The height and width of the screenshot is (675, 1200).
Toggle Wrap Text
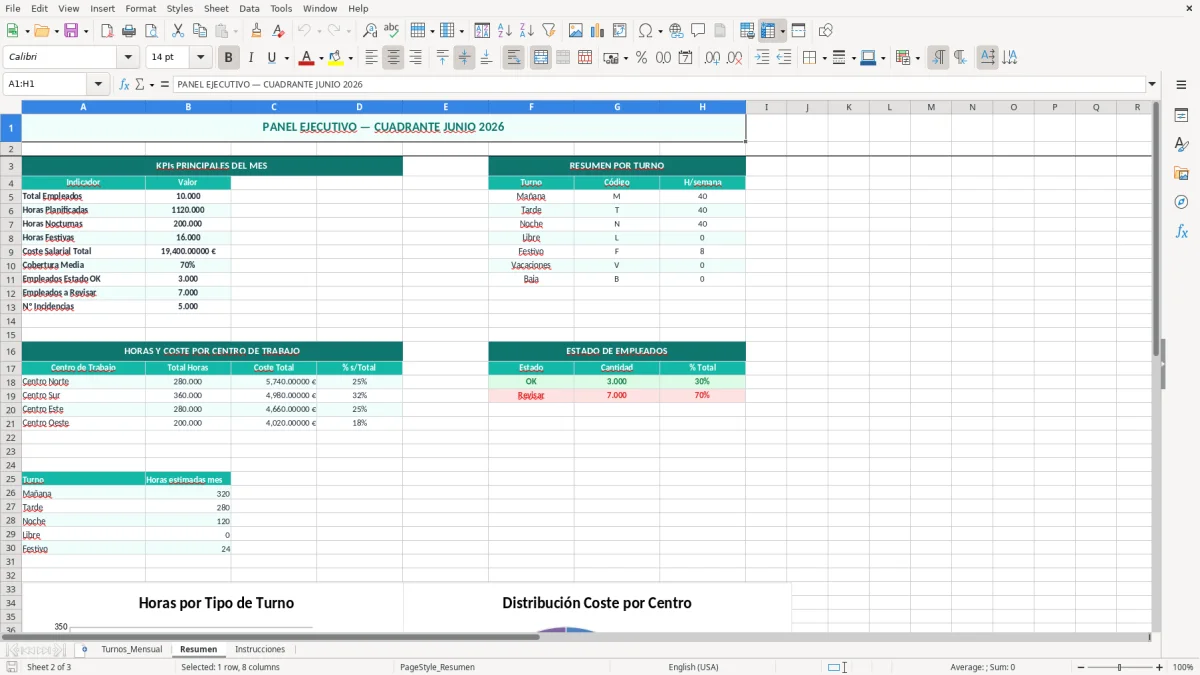pos(513,58)
